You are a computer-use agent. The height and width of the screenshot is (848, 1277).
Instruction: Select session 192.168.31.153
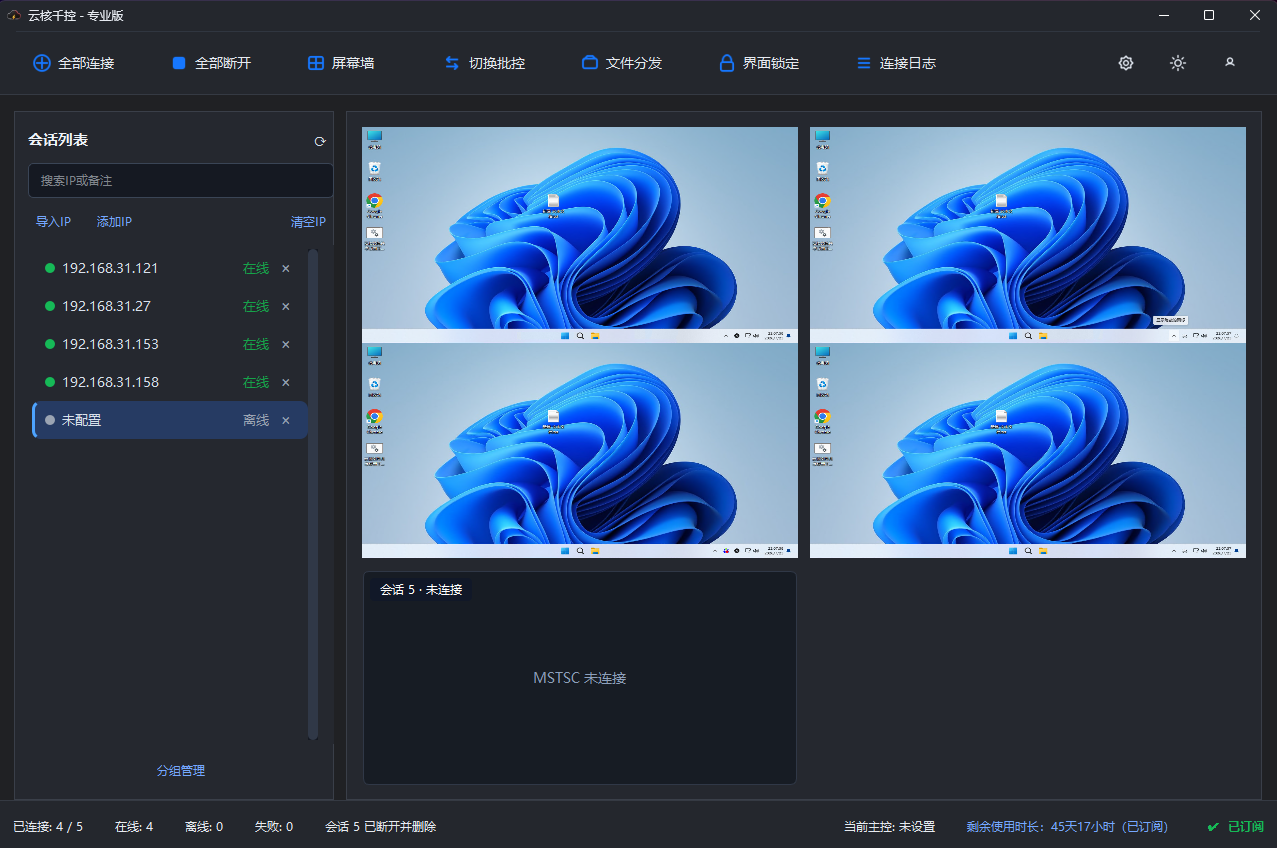point(170,344)
